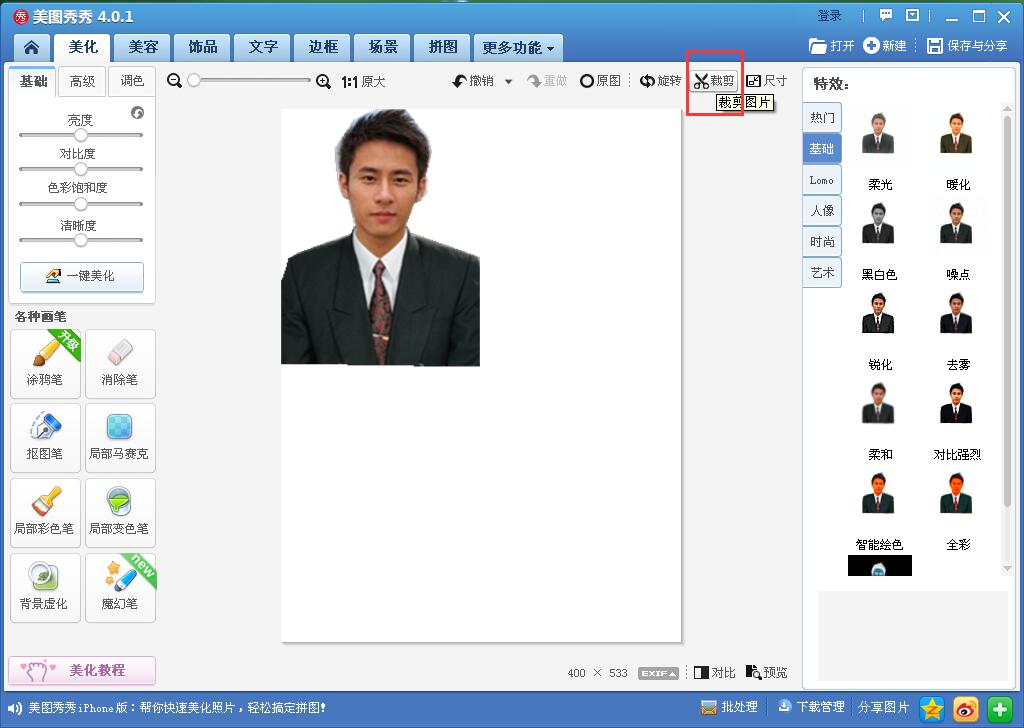Select the 消除笔 eraser pen tool
Screen dimensions: 1024x728
[120, 362]
